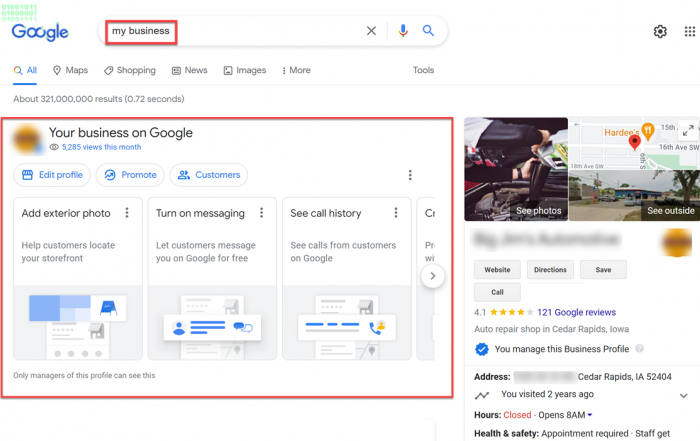700x441 pixels.
Task: Switch to the Maps tab
Action: click(x=70, y=70)
